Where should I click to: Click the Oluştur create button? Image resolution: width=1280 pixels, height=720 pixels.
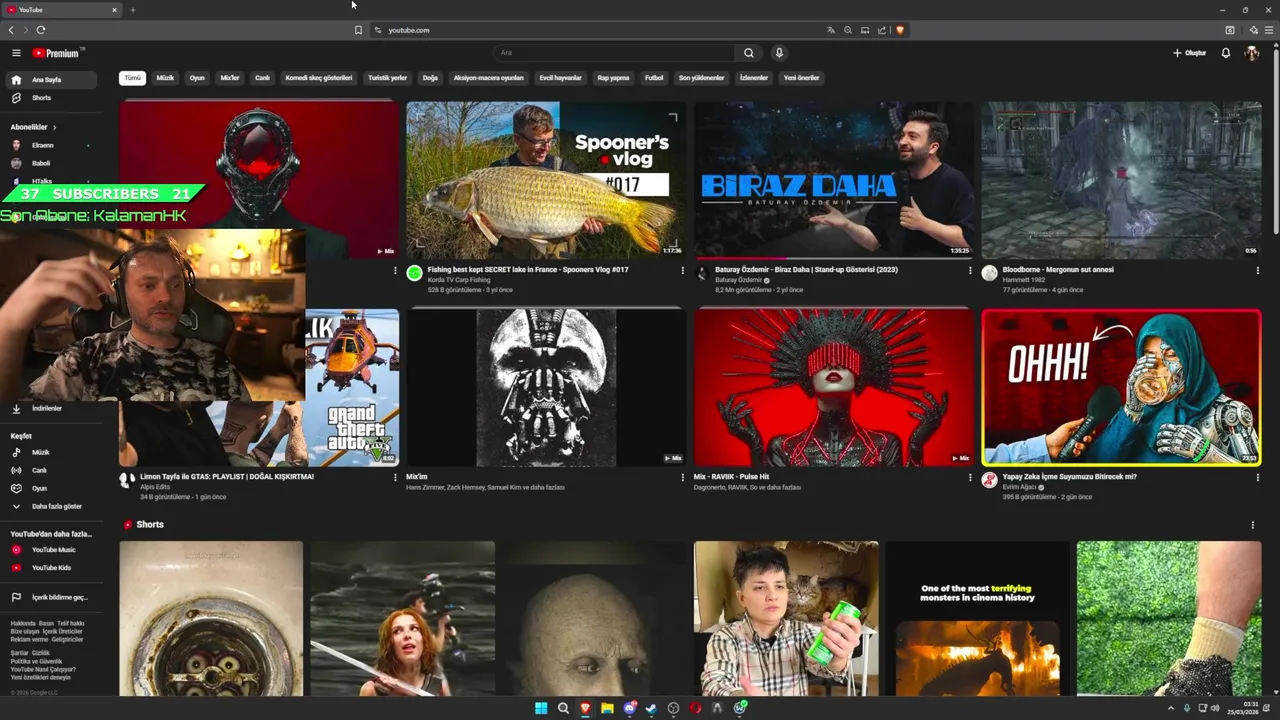click(x=1190, y=53)
